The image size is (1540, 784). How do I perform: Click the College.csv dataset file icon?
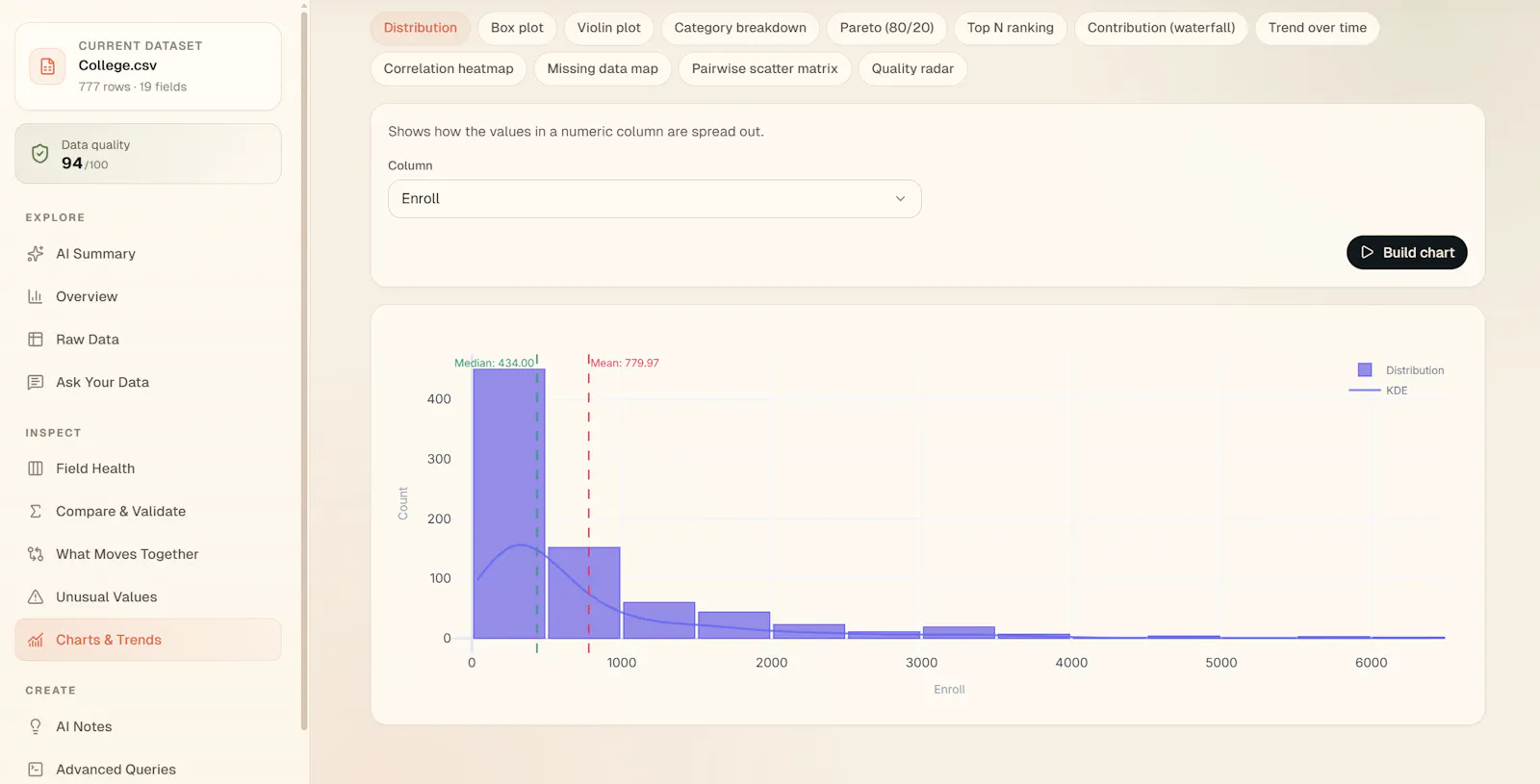point(47,66)
